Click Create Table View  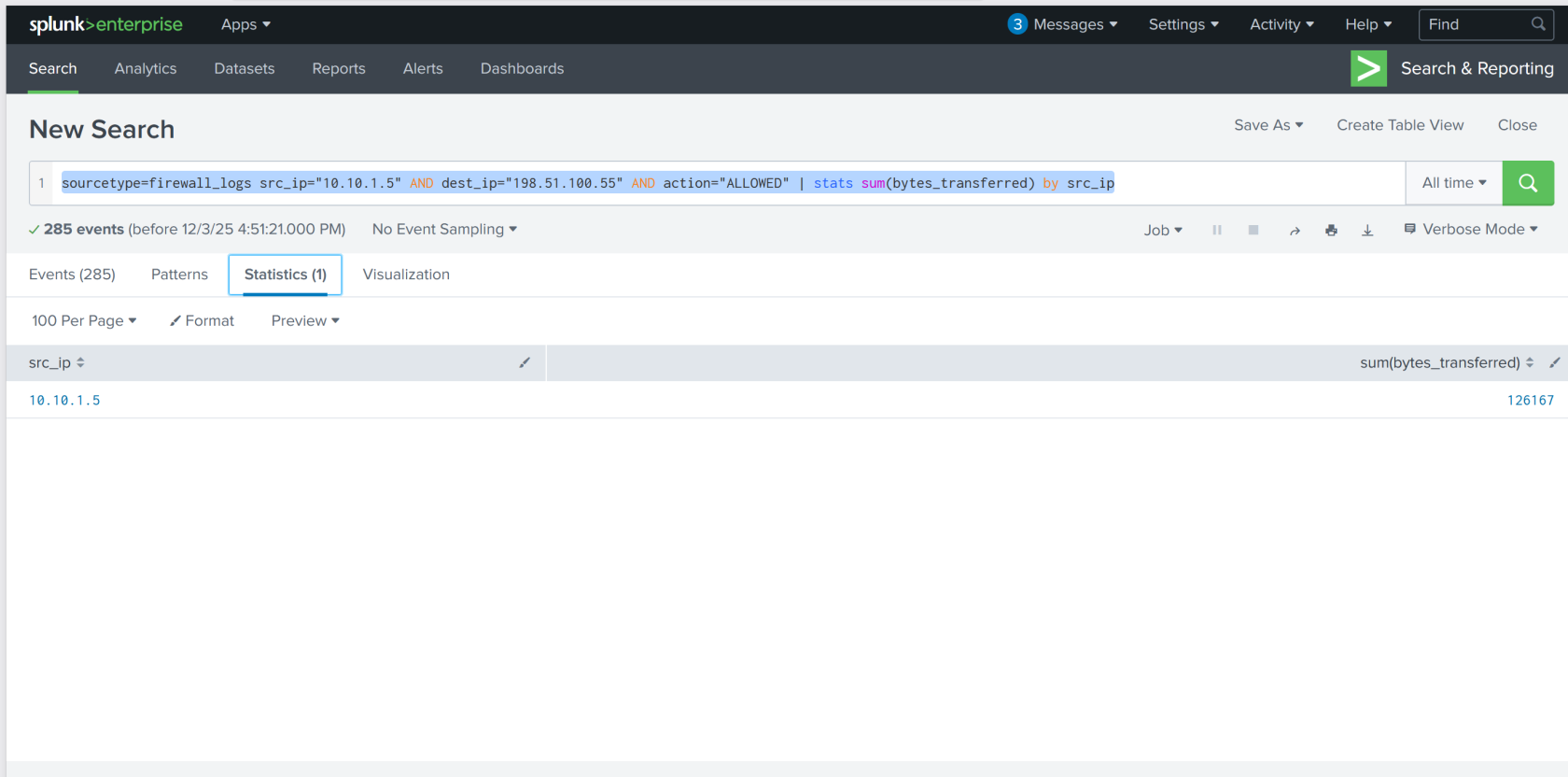point(1400,125)
